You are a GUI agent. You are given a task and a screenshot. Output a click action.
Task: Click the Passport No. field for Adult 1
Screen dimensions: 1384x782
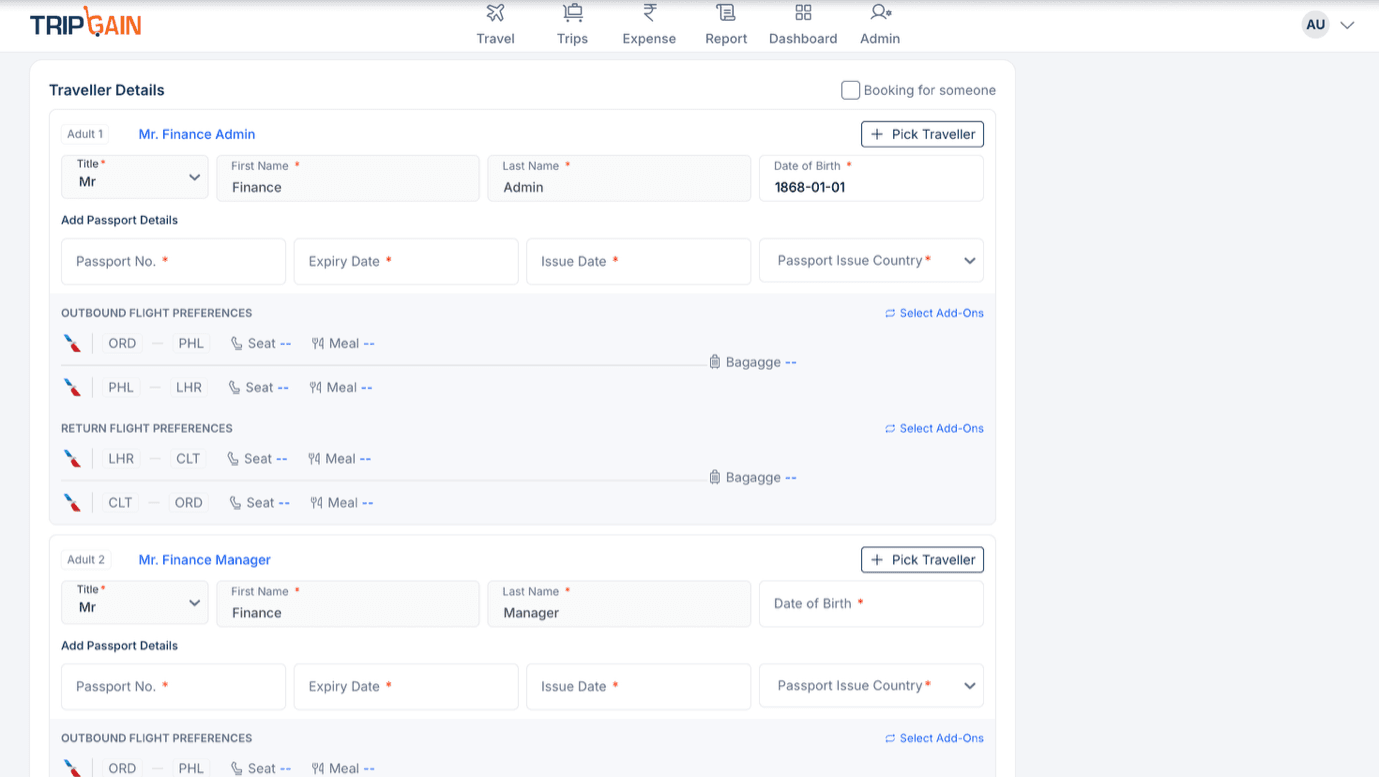(173, 261)
